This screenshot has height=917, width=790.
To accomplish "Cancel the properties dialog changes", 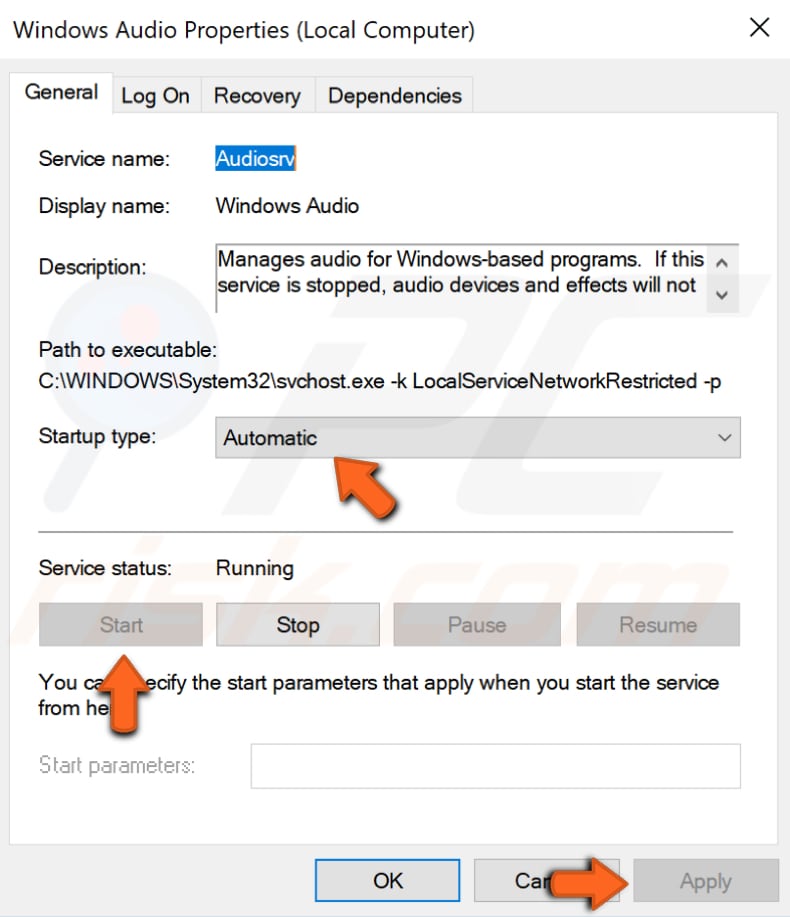I will click(x=546, y=881).
